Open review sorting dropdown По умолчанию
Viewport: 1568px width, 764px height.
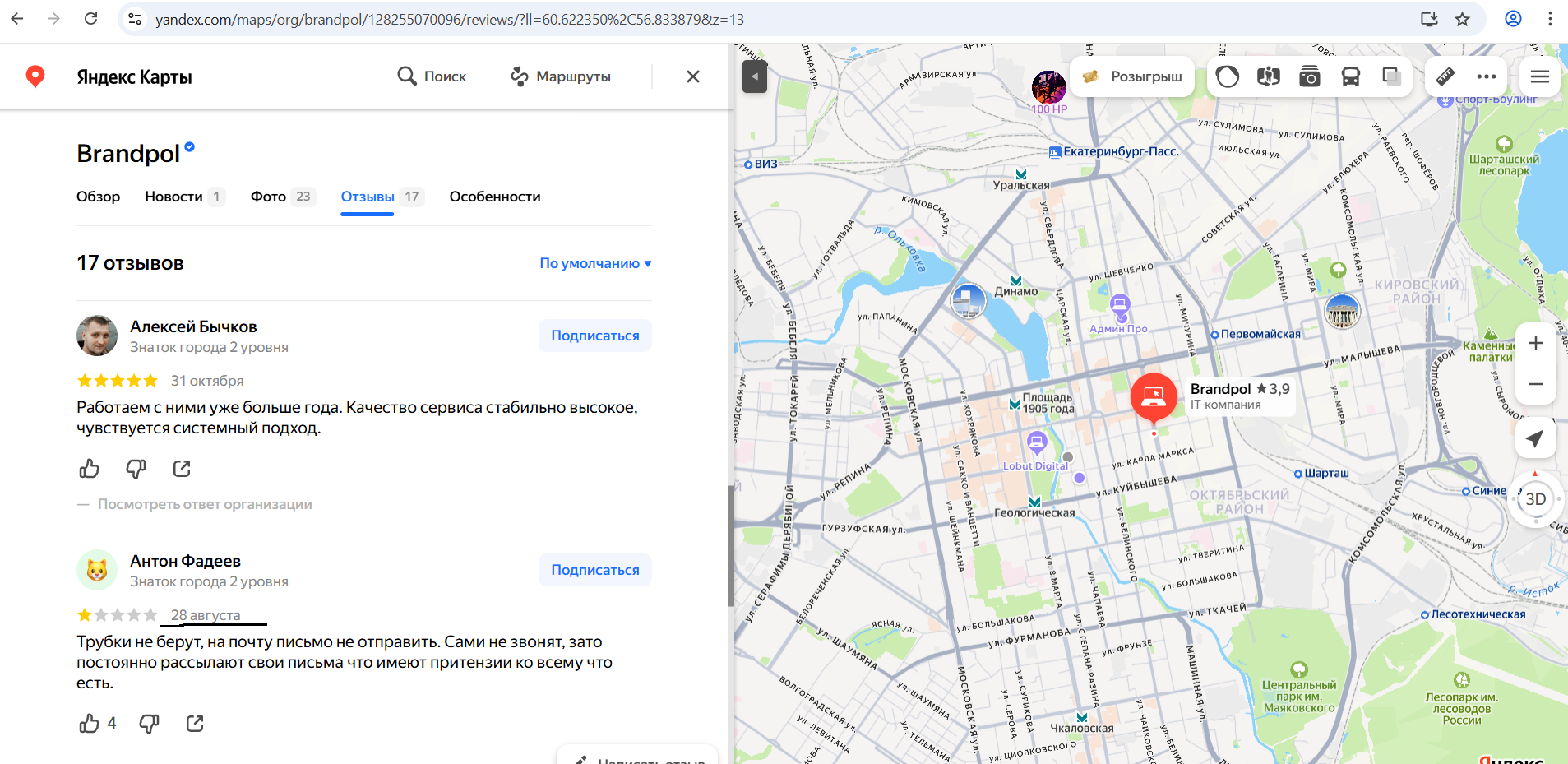[x=595, y=263]
